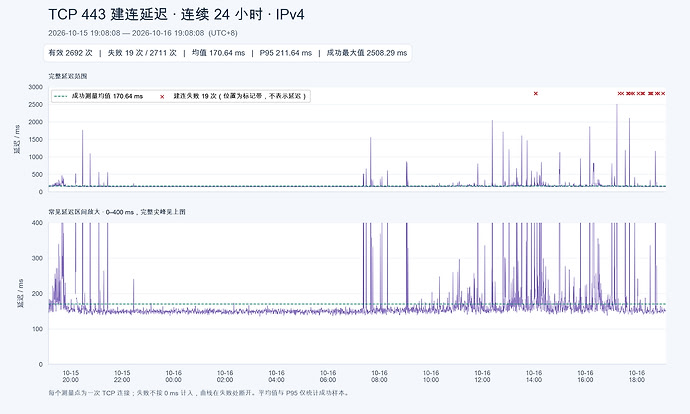Click the x-axis tick "10-16 10:00"
Viewport: 690px width, 414px height.
click(x=431, y=376)
